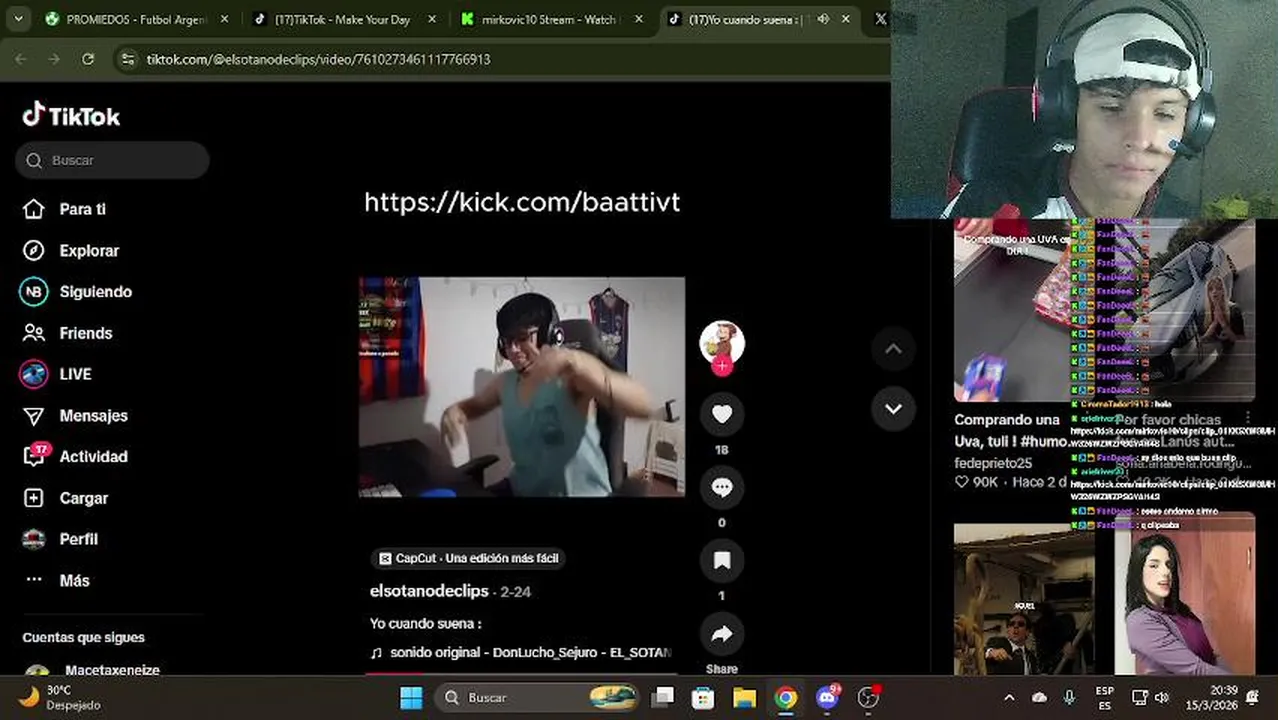1278x720 pixels.
Task: Open network and volume quick settings
Action: [x=1151, y=697]
